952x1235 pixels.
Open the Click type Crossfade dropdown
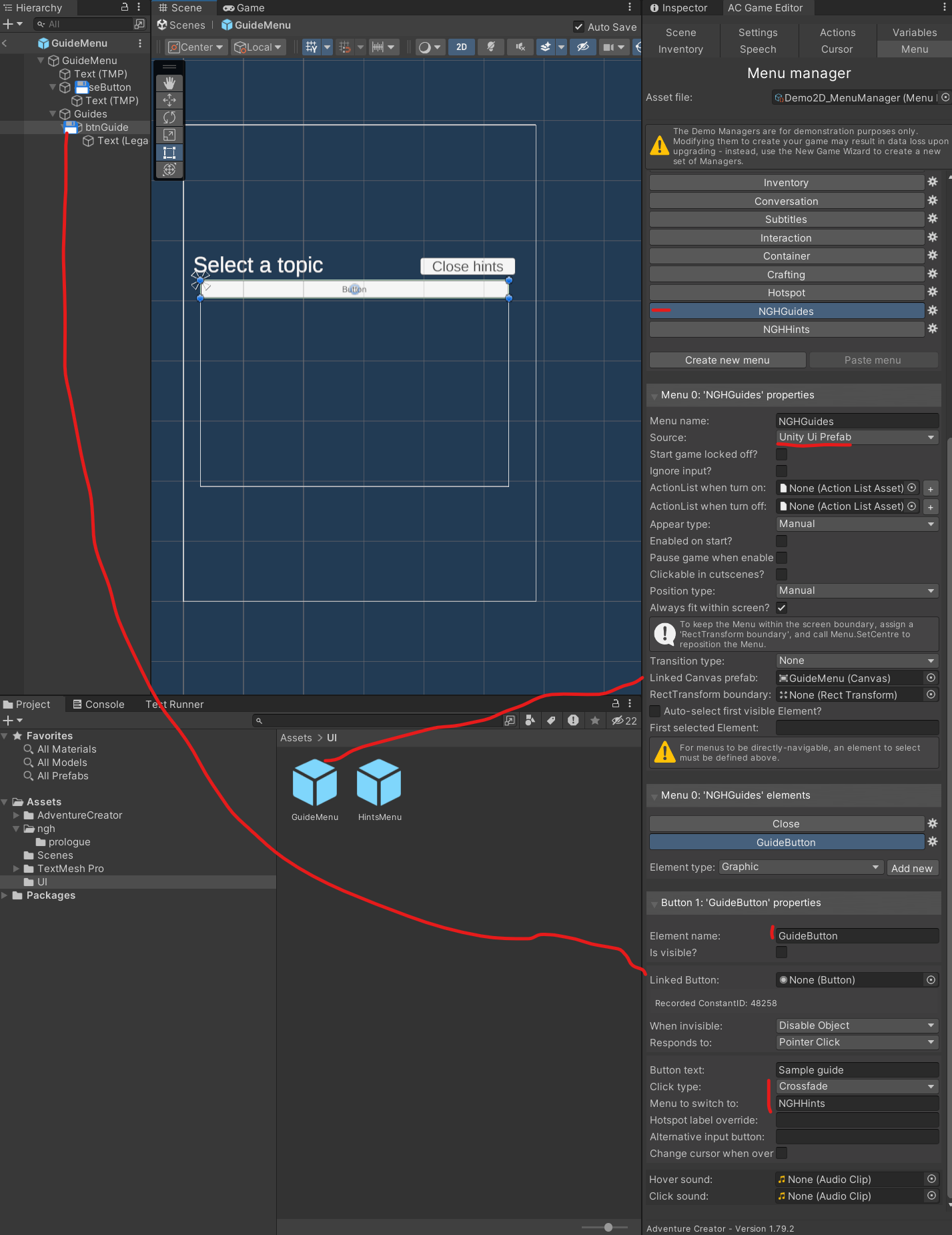(857, 1086)
